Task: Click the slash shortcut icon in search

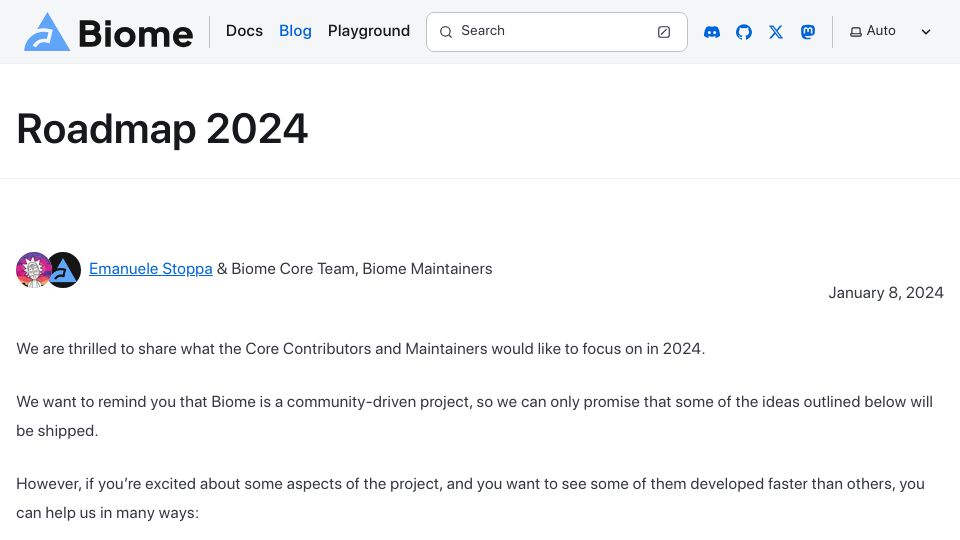Action: (664, 32)
